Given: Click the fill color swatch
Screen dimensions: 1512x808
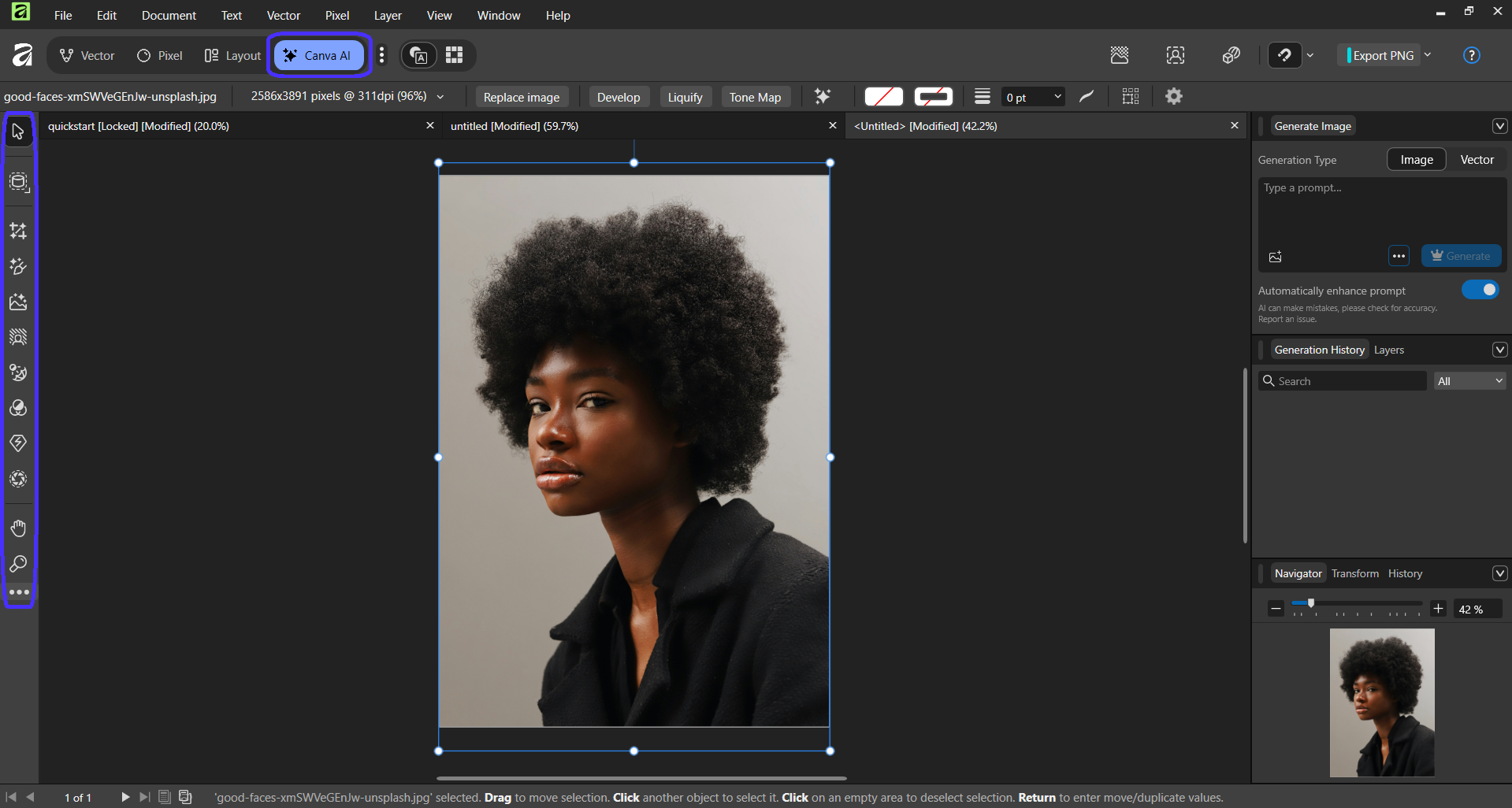Looking at the screenshot, I should click(883, 97).
